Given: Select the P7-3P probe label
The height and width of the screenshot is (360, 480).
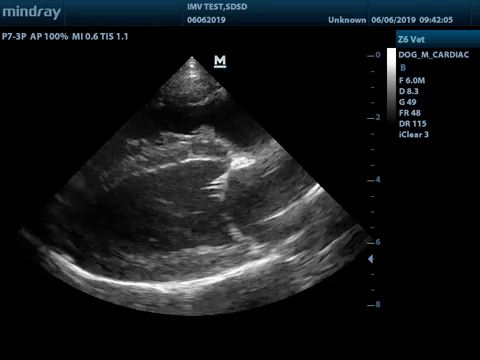Looking at the screenshot, I should click(14, 37).
